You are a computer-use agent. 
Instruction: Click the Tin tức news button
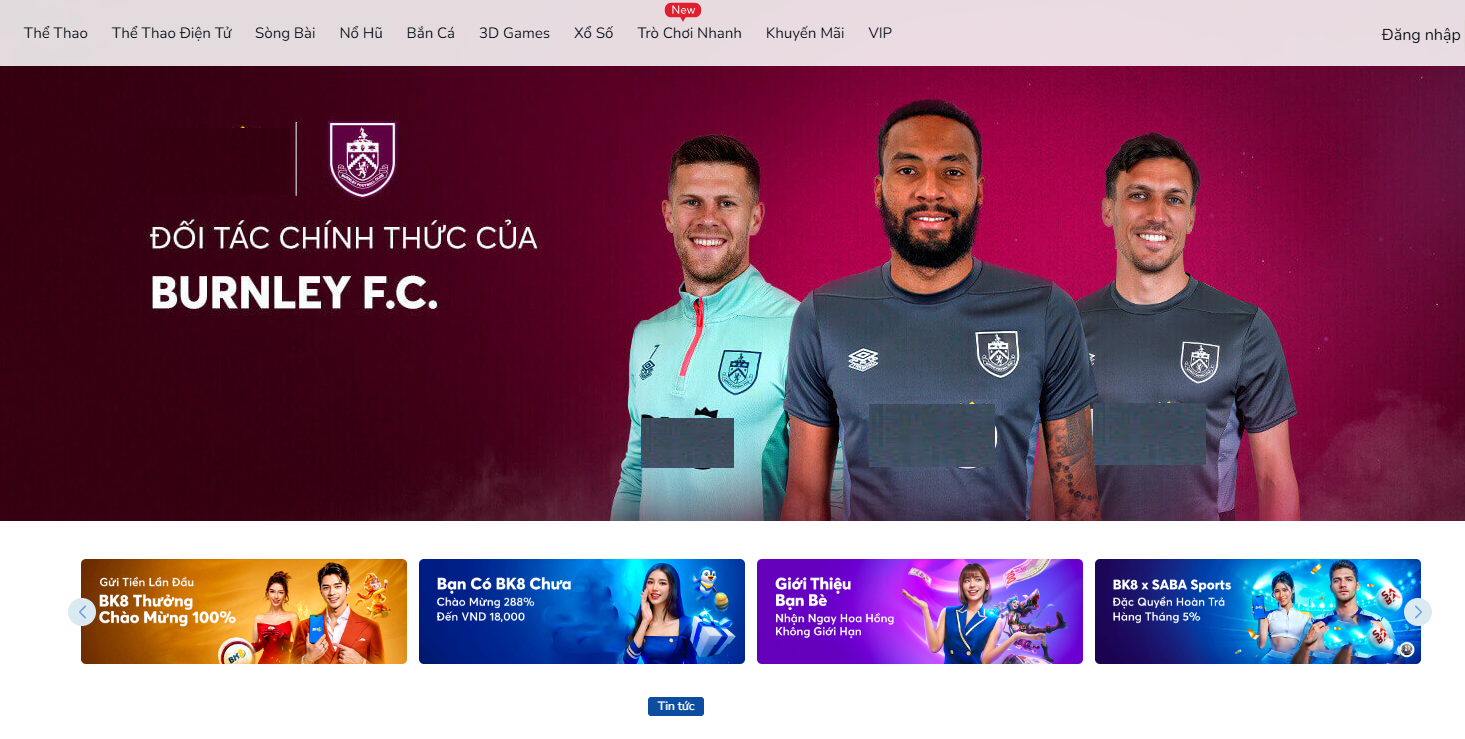pos(676,706)
